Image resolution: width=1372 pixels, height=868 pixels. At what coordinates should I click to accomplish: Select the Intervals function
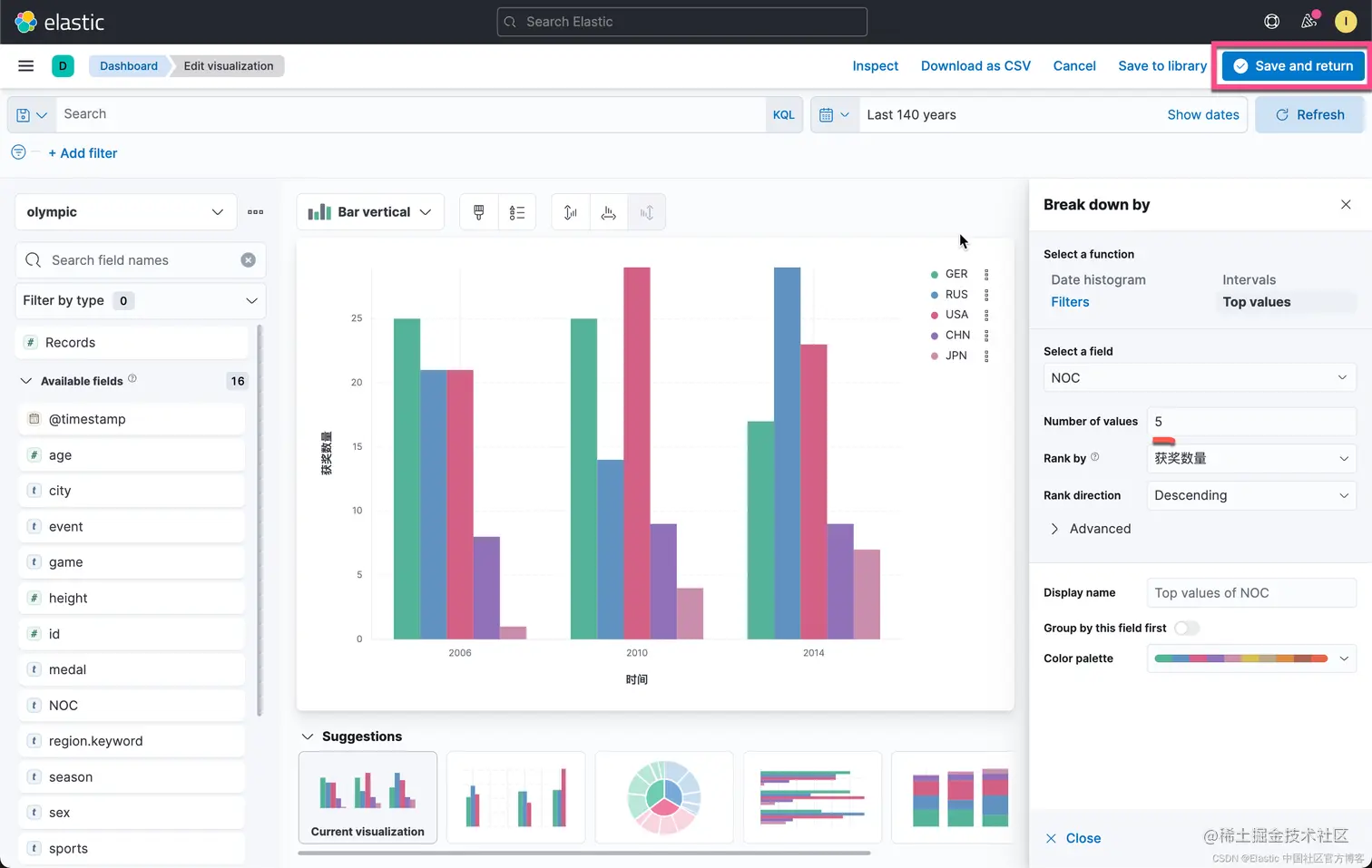[x=1249, y=279]
